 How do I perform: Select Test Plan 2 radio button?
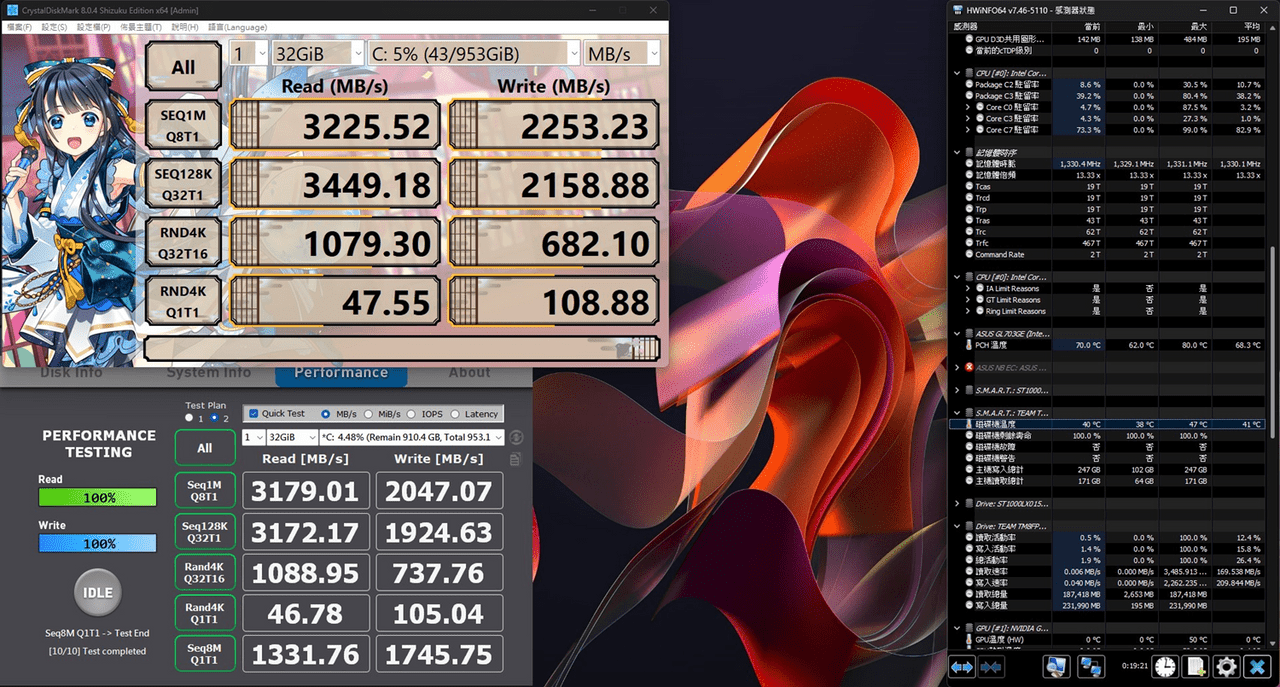pyautogui.click(x=213, y=417)
